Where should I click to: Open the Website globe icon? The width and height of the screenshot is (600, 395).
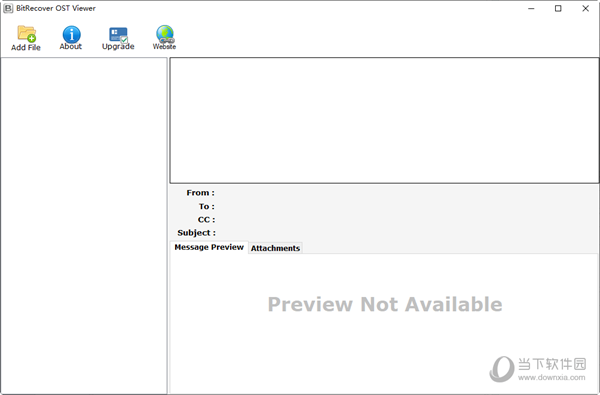(x=165, y=34)
